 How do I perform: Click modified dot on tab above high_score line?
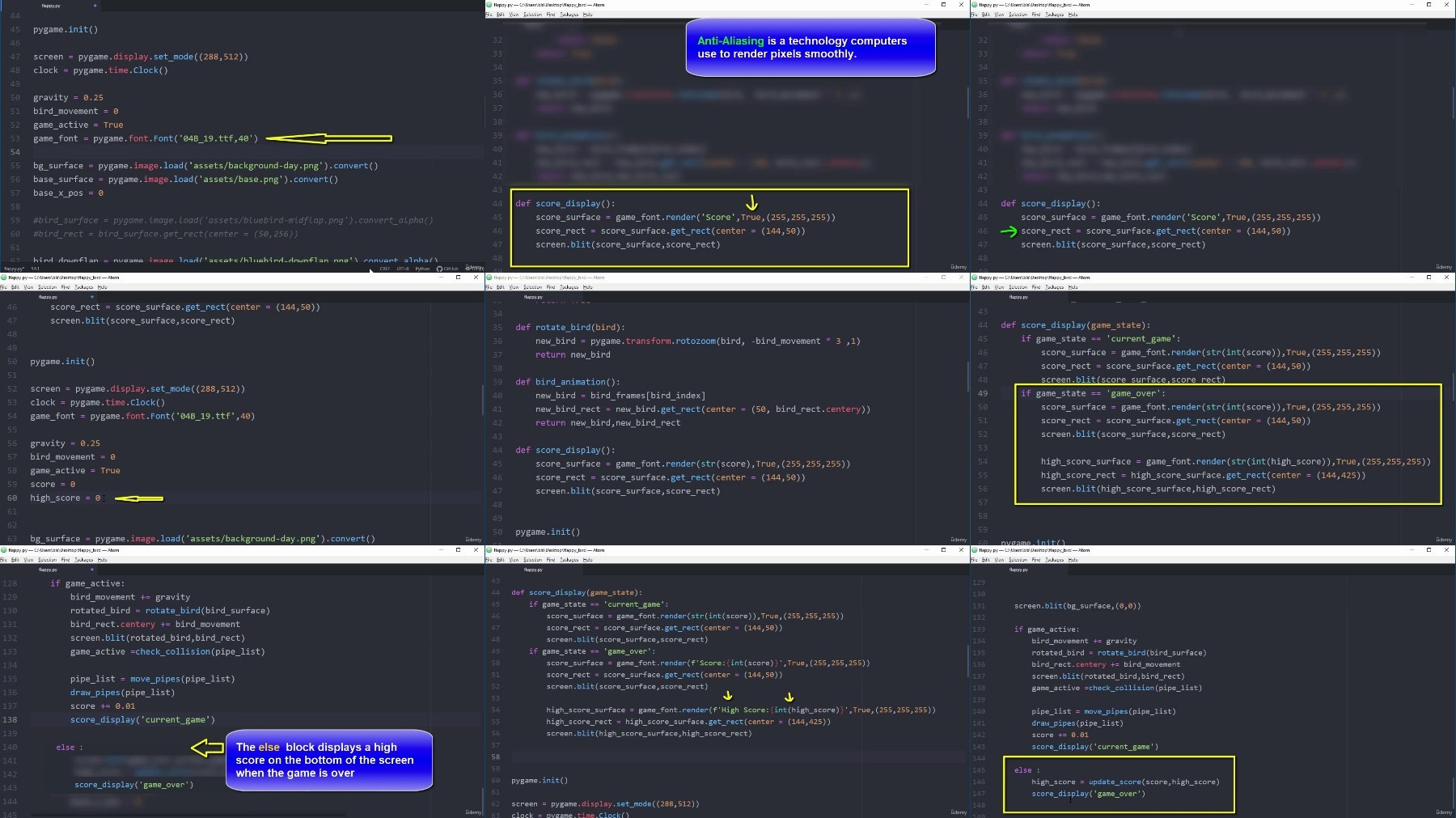coord(92,297)
